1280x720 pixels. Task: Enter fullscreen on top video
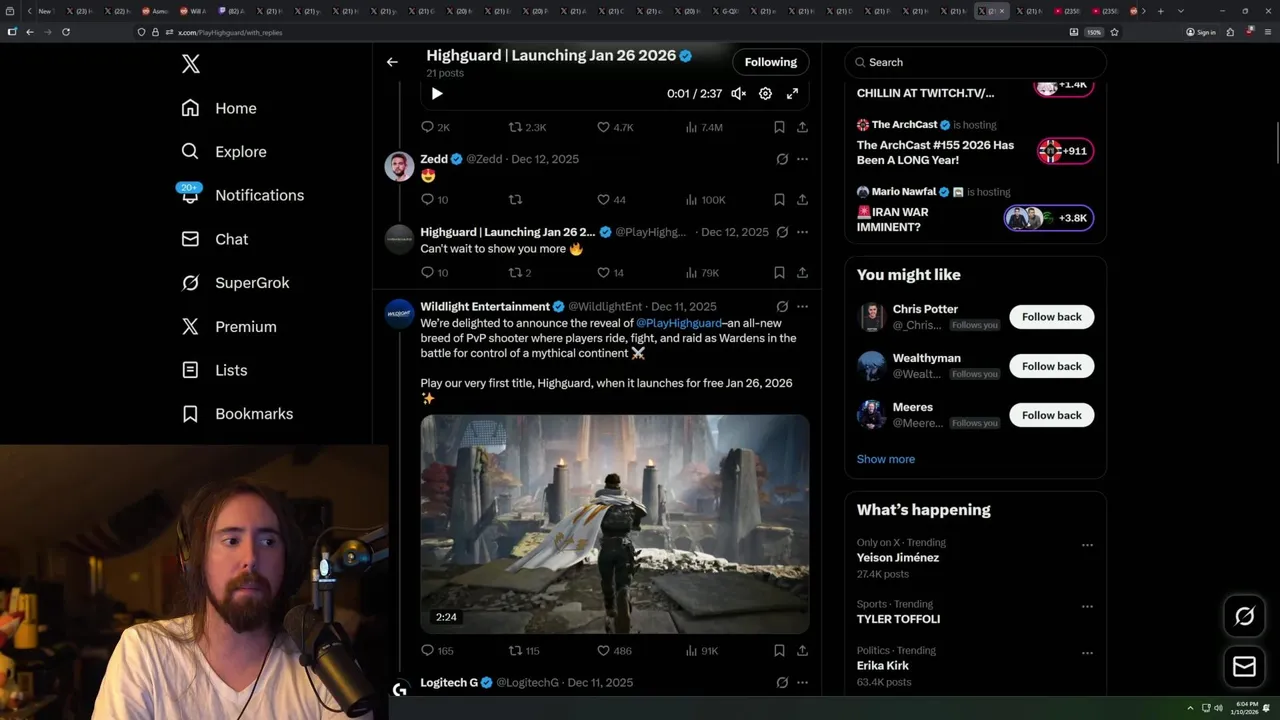792,93
